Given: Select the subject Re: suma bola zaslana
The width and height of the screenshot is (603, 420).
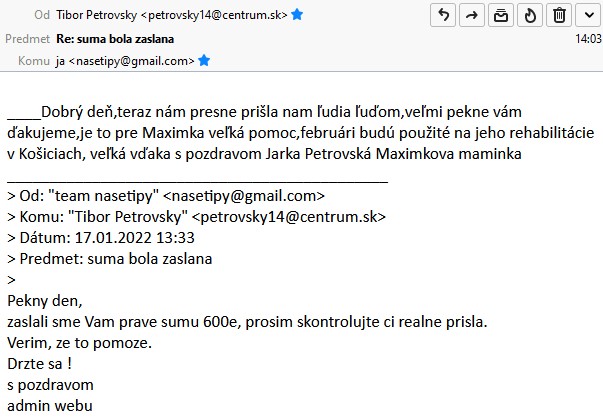Looking at the screenshot, I should click(x=115, y=39).
